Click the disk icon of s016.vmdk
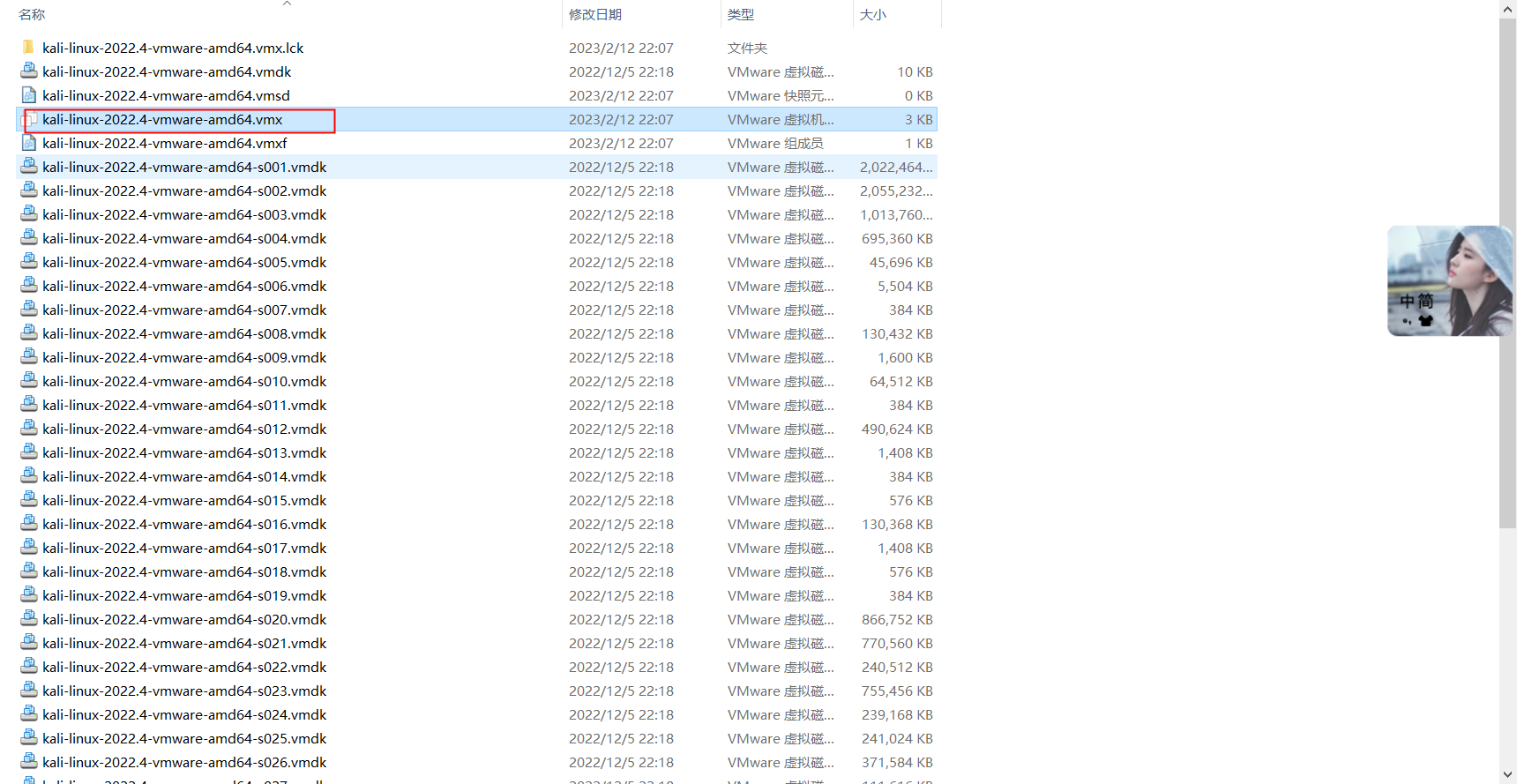 click(28, 523)
